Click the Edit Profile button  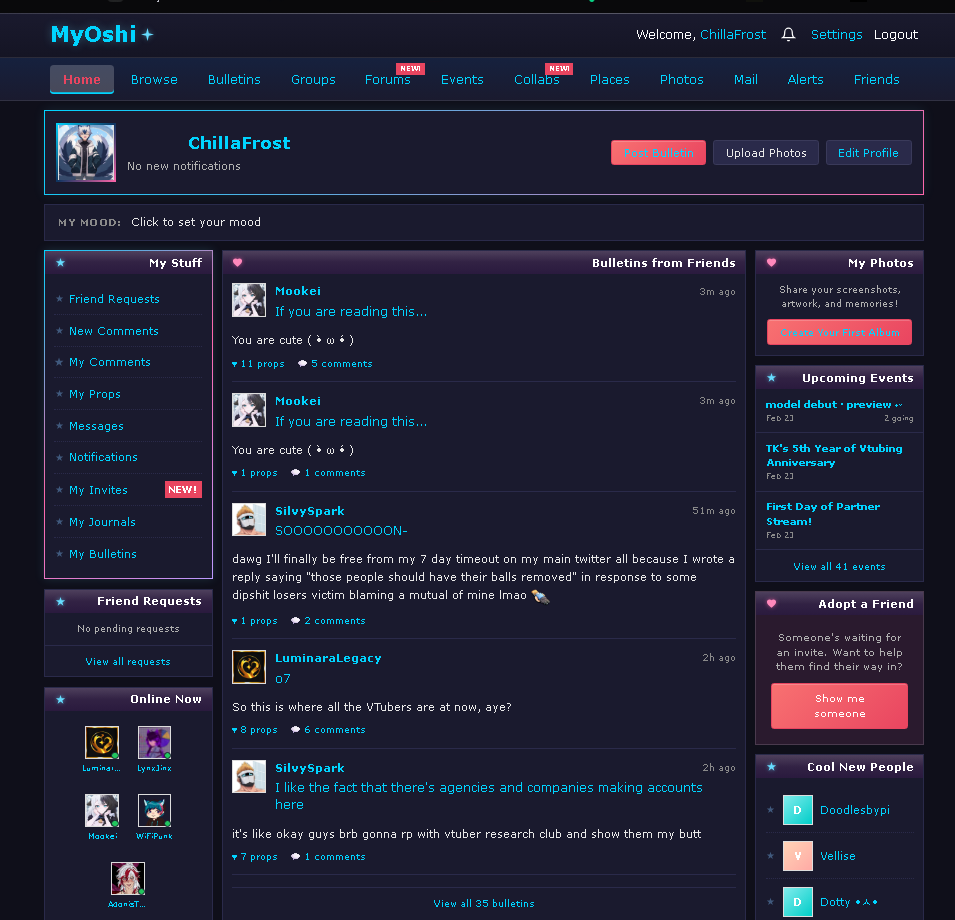point(868,153)
